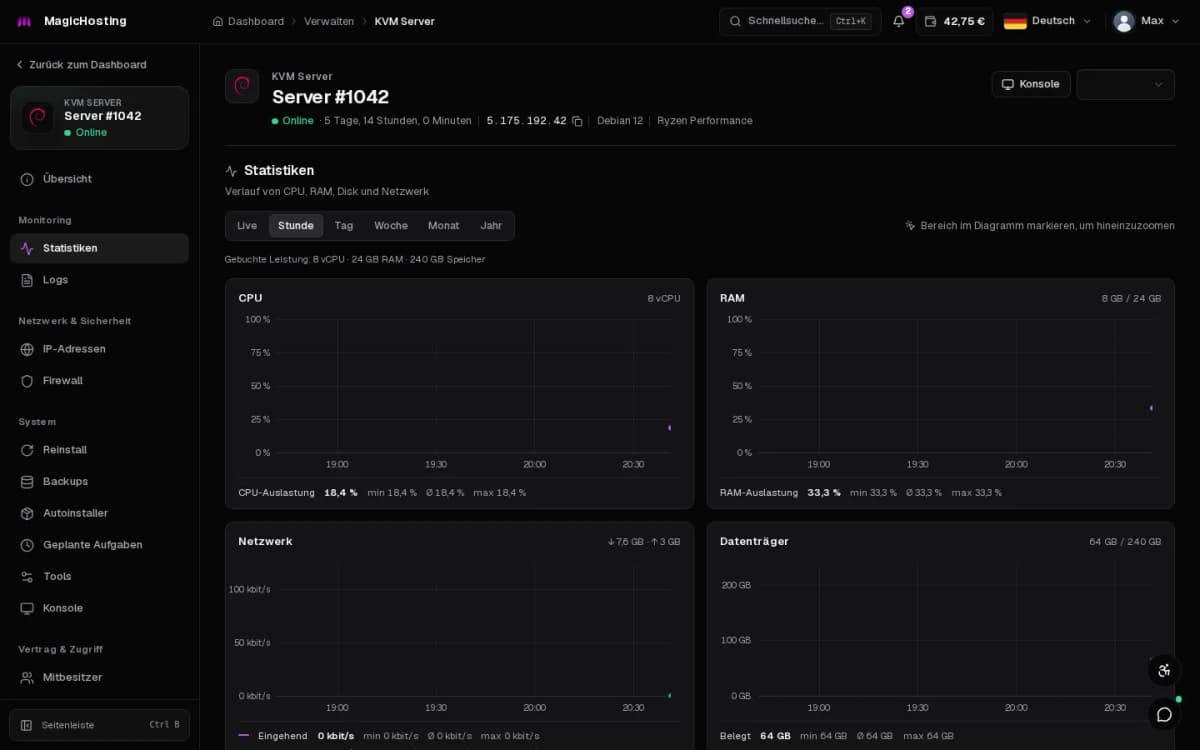The image size is (1200, 750).
Task: Click the RAM-Auslastung 33,3 % value
Action: click(824, 493)
